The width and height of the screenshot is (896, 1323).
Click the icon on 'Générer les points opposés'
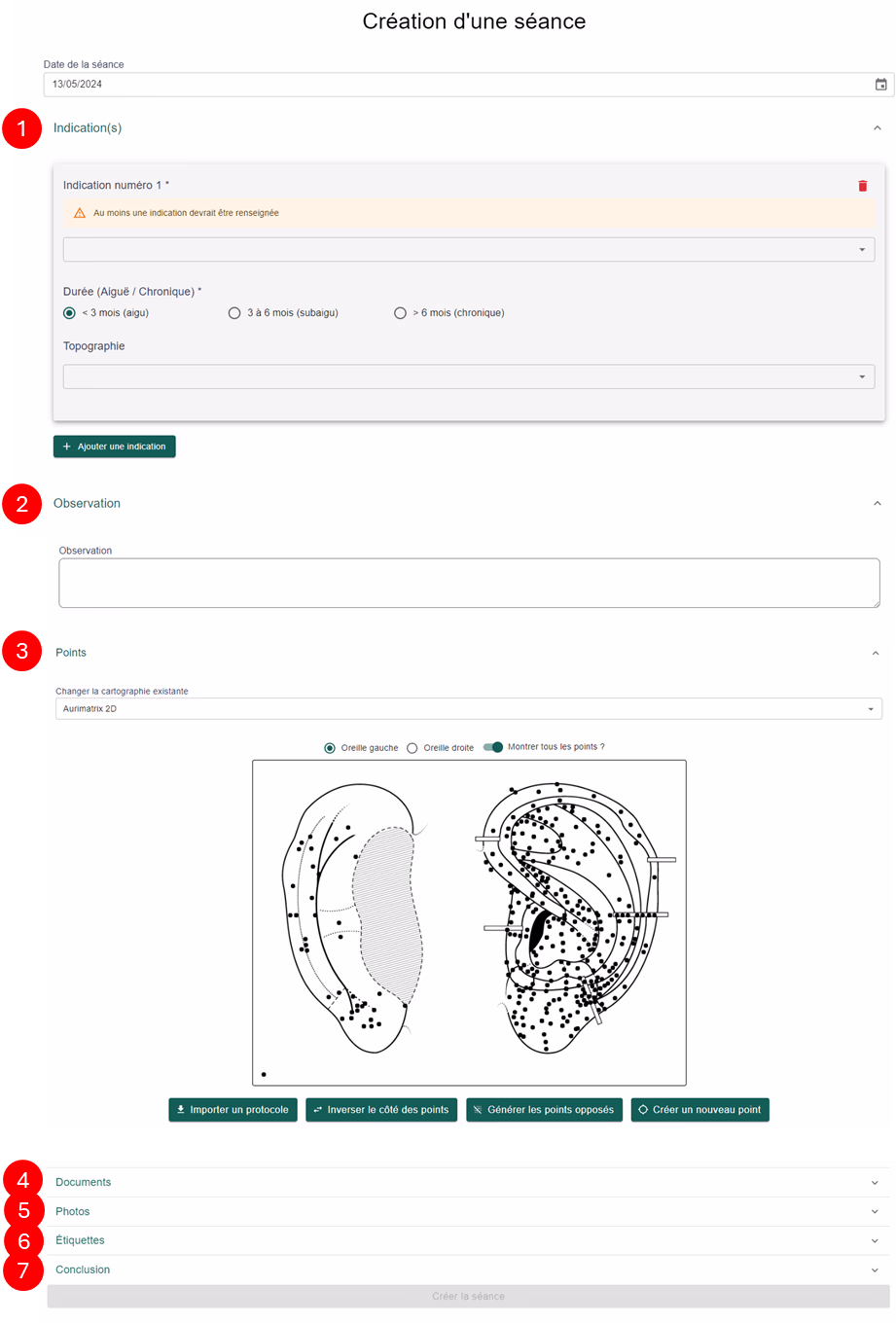pos(478,1110)
